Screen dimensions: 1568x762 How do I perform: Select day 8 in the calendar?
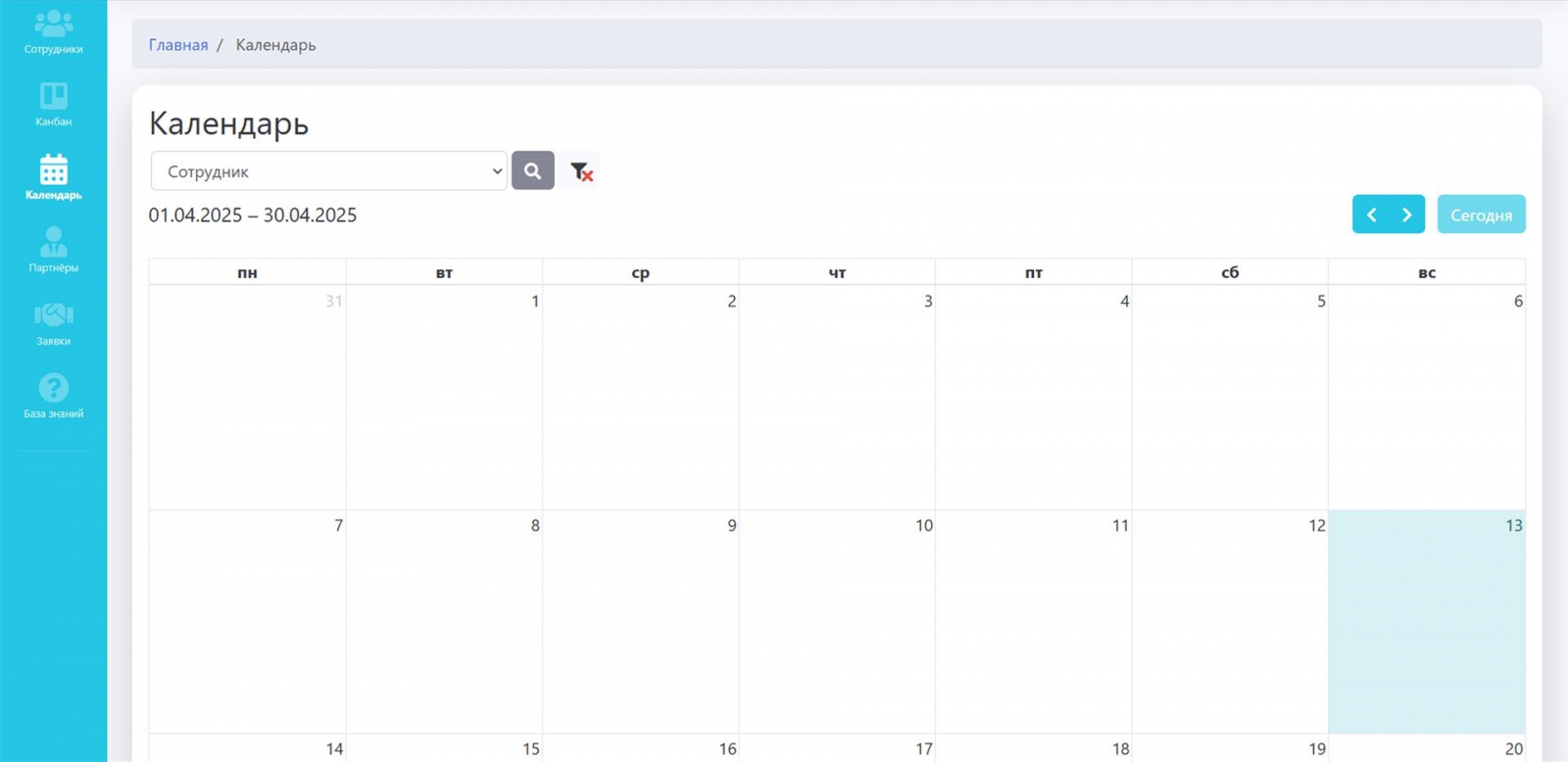(444, 621)
